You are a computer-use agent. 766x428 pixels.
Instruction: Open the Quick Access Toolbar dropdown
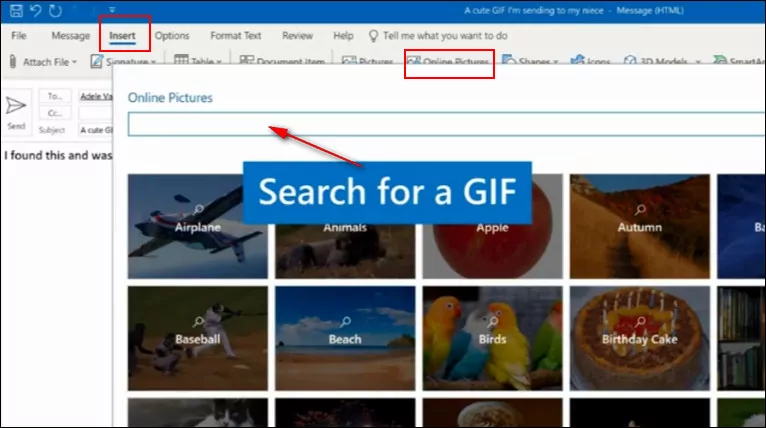pyautogui.click(x=112, y=10)
